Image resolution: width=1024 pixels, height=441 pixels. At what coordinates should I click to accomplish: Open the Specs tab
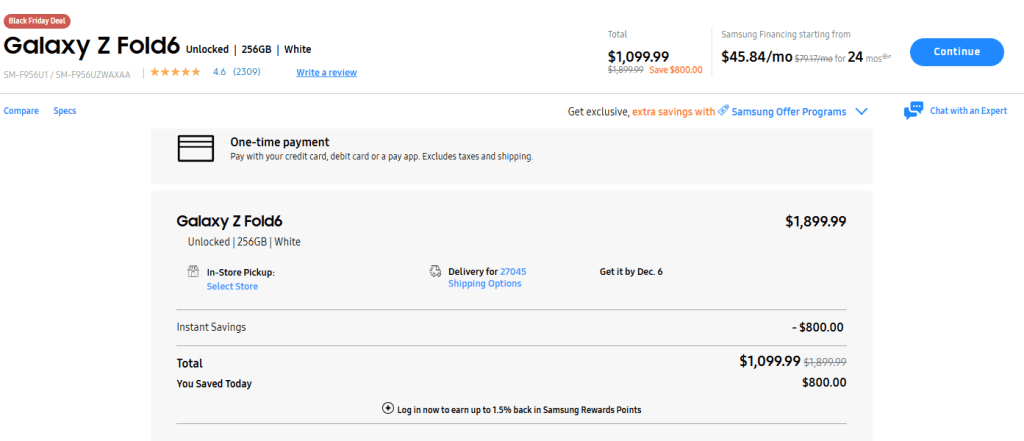coord(65,111)
